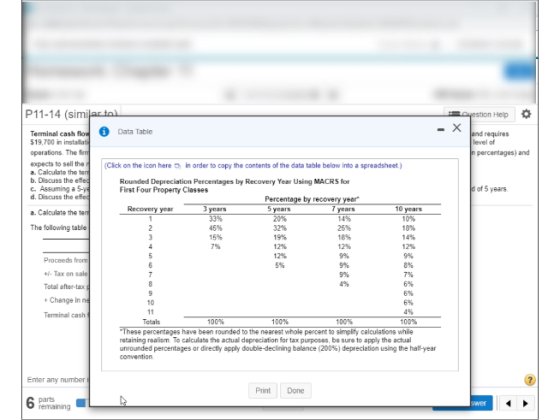Click the 'Recovery year' column header
Image resolution: width=560 pixels, height=420 pixels.
coord(150,209)
